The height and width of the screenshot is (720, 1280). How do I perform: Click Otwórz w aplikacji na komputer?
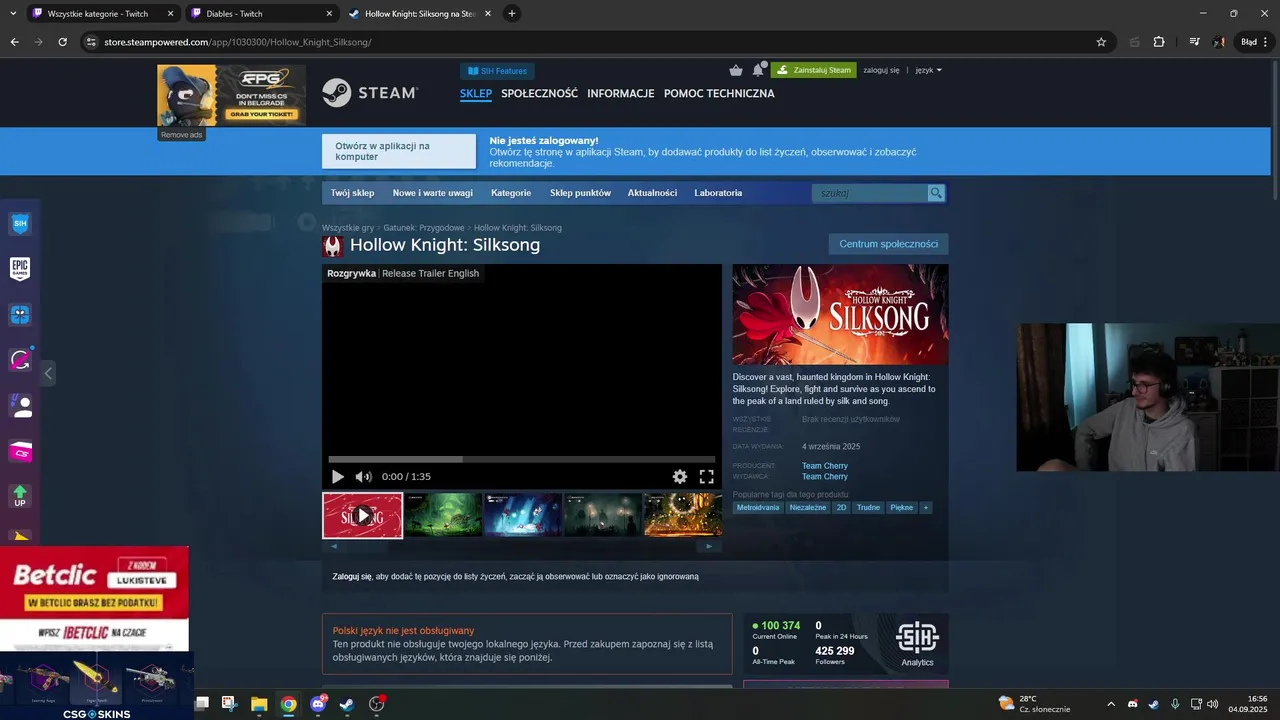coord(399,151)
